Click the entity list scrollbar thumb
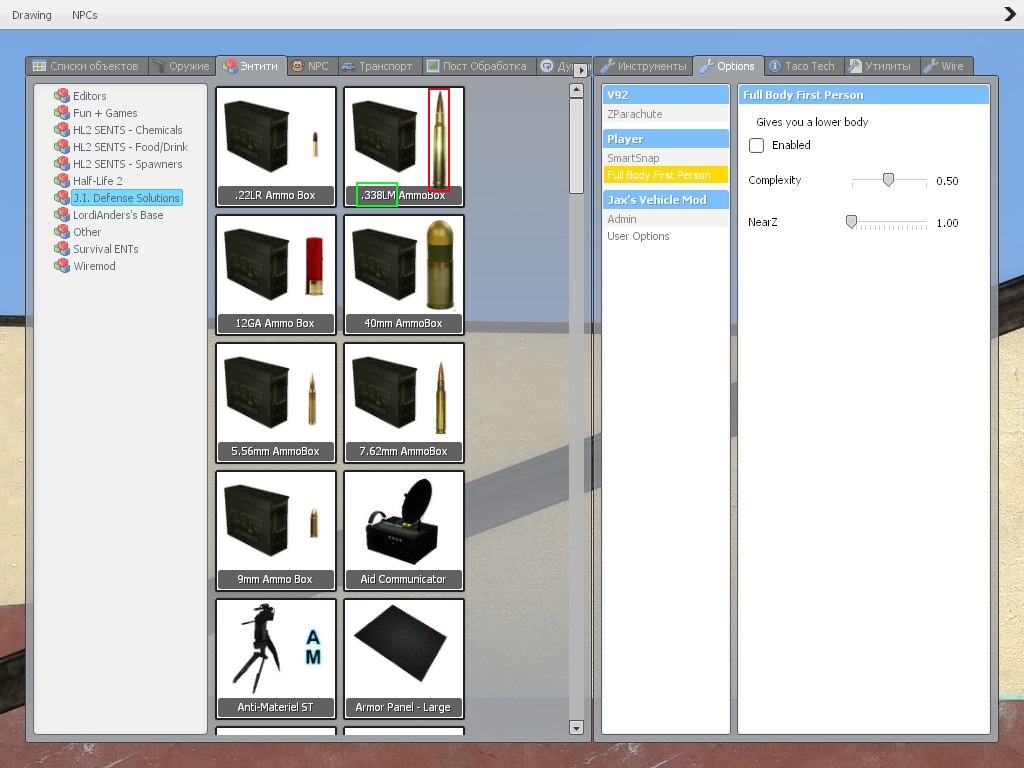The image size is (1024, 768). click(576, 146)
